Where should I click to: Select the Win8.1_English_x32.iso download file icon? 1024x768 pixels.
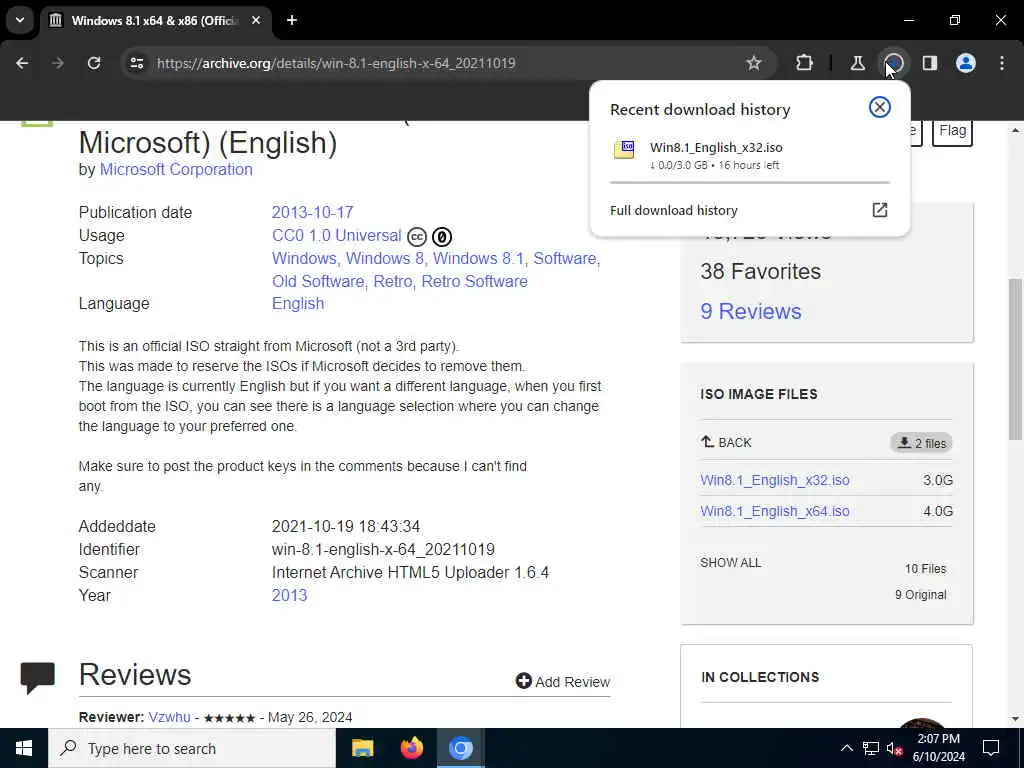click(624, 150)
